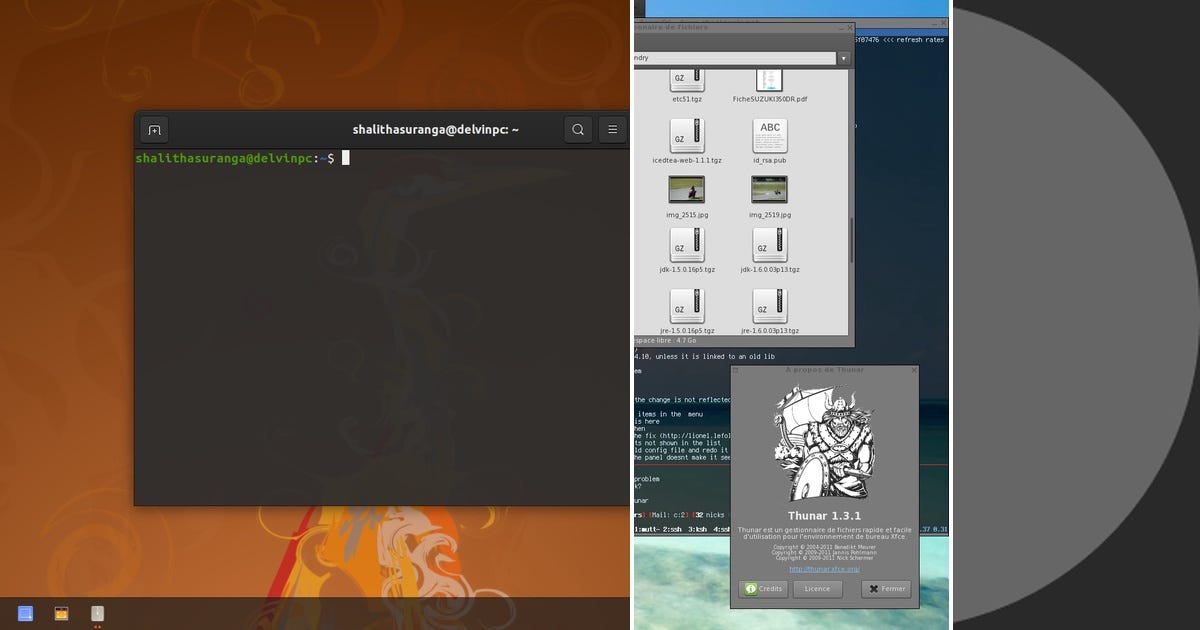
Task: Select the jdk-1.5.0.16p5.tgz archive
Action: pyautogui.click(x=687, y=244)
